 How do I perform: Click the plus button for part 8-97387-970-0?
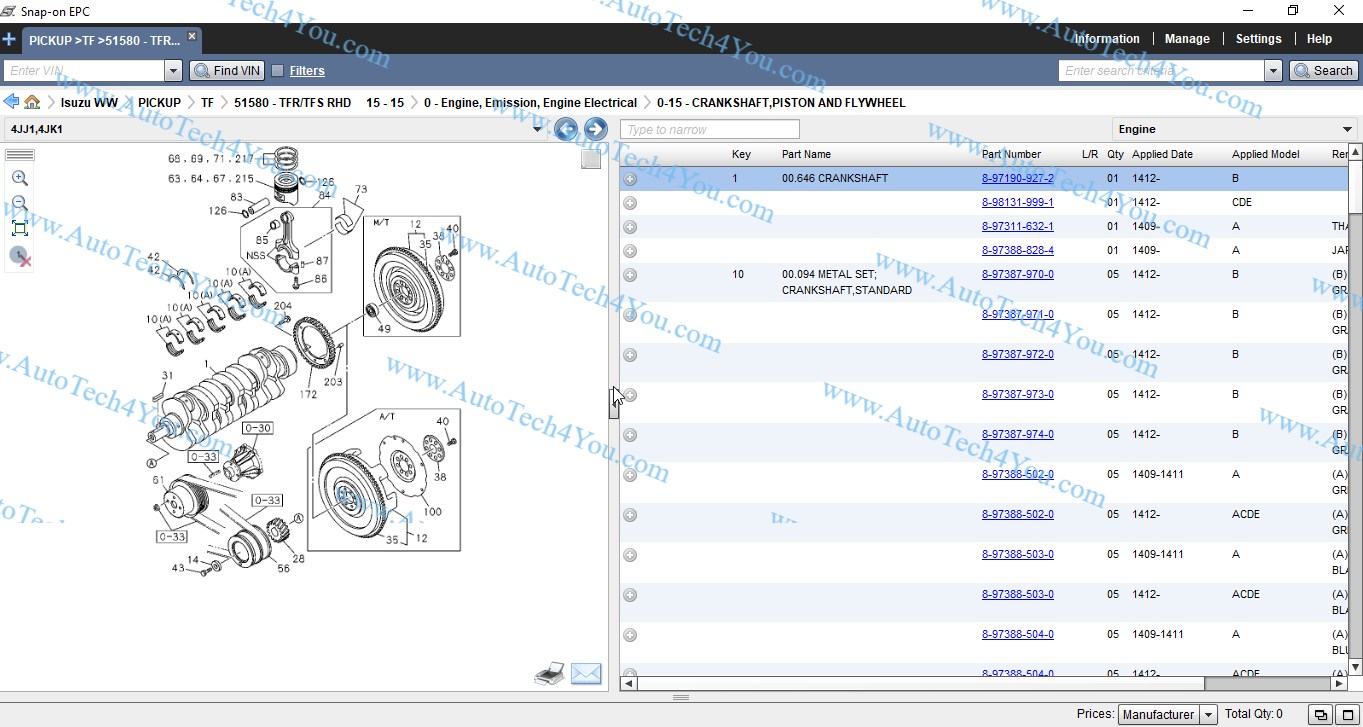(x=630, y=275)
